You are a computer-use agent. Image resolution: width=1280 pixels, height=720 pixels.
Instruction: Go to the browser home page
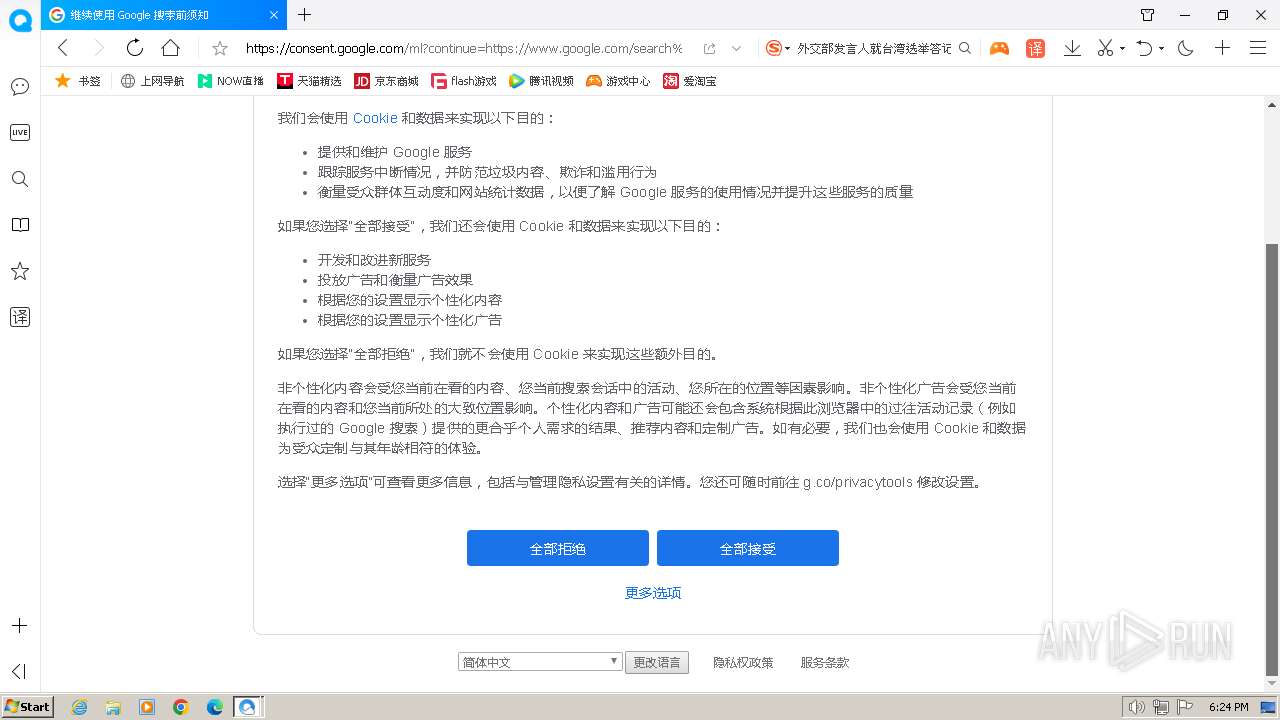(x=171, y=48)
